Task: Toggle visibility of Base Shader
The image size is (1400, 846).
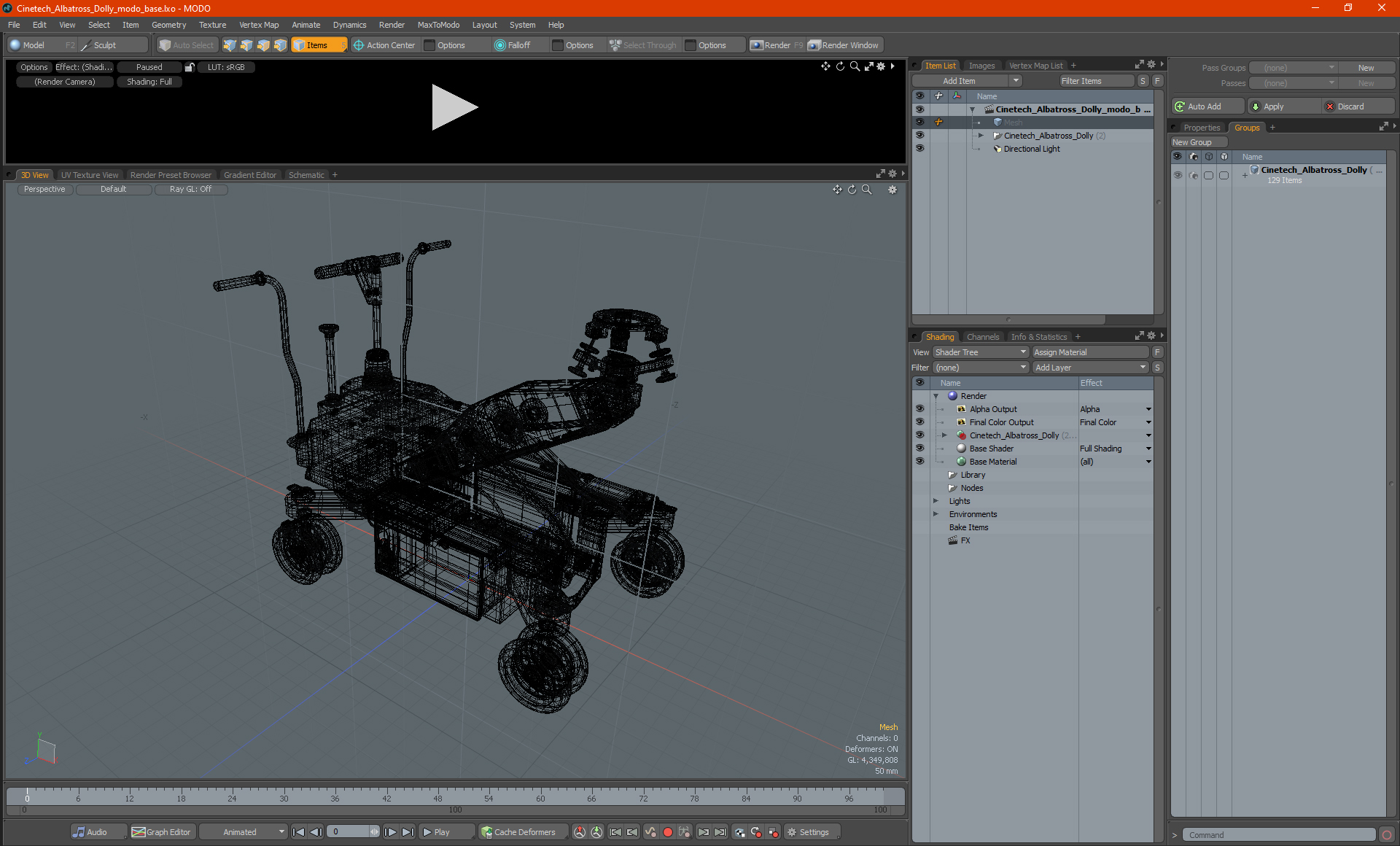Action: coord(919,449)
